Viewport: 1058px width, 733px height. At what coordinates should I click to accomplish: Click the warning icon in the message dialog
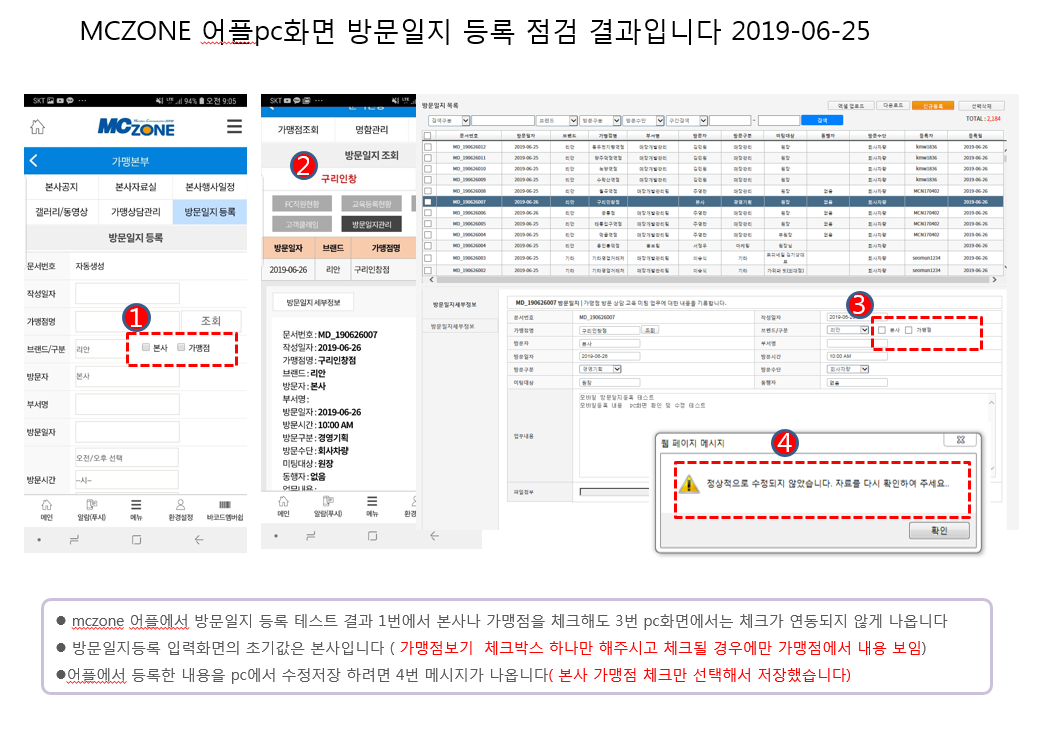(688, 484)
